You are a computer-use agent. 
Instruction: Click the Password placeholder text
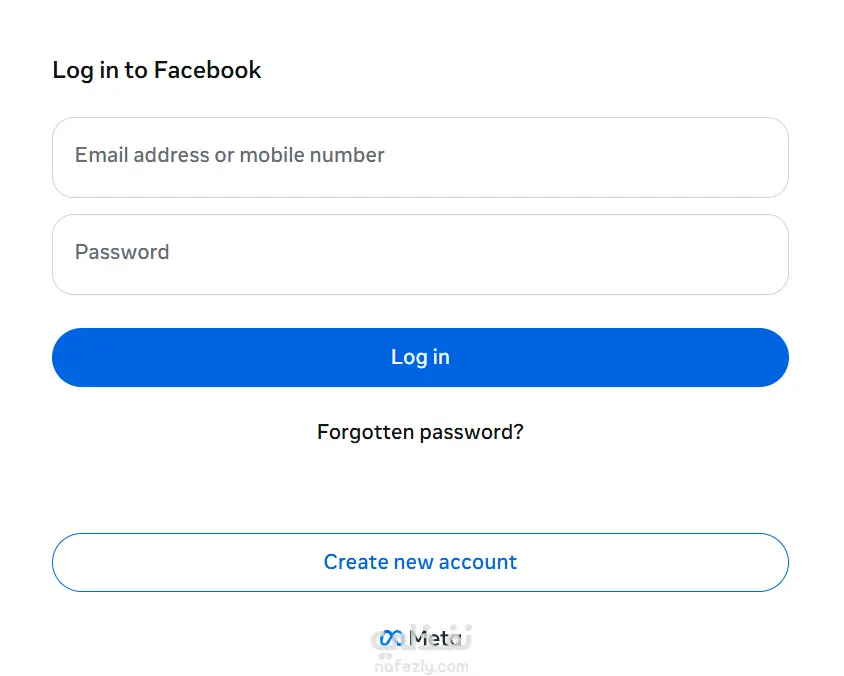coord(122,252)
